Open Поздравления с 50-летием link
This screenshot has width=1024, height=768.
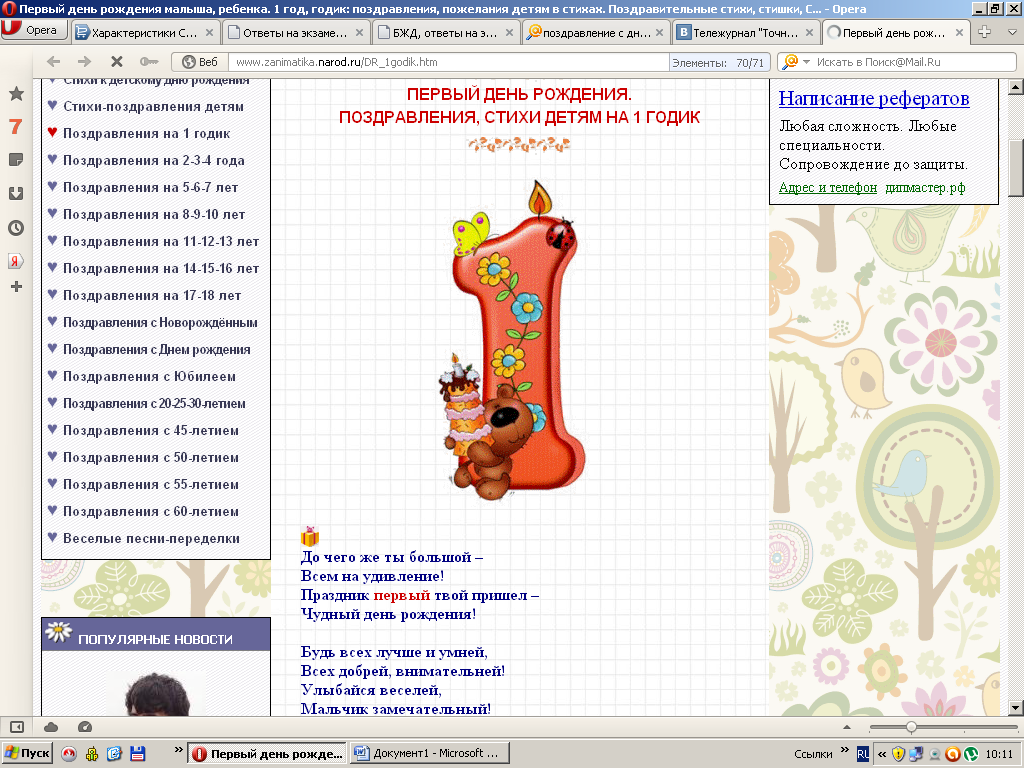tap(150, 458)
